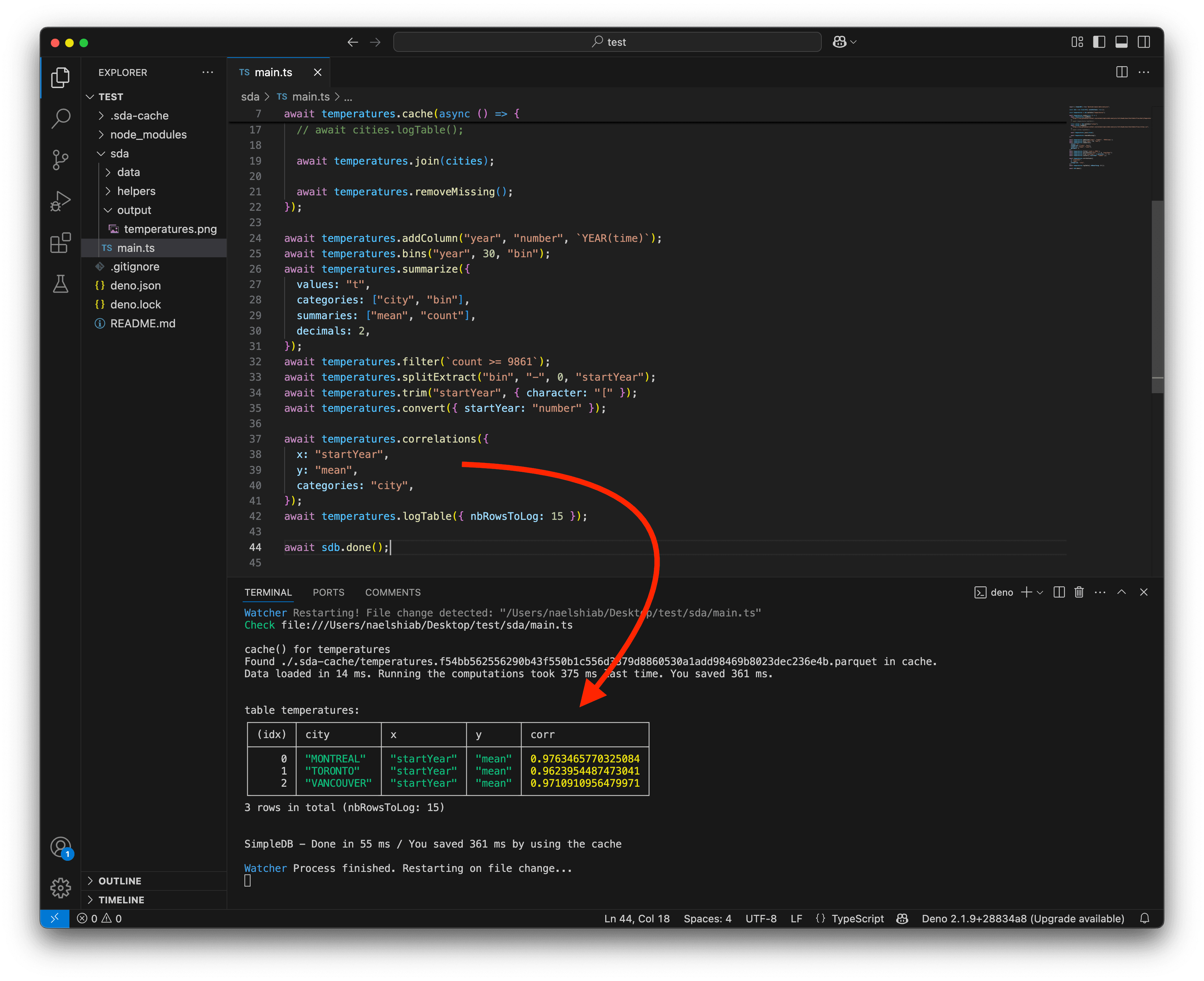This screenshot has width=1204, height=981.
Task: Go to line via Ln 44, Col 18
Action: coord(636,918)
